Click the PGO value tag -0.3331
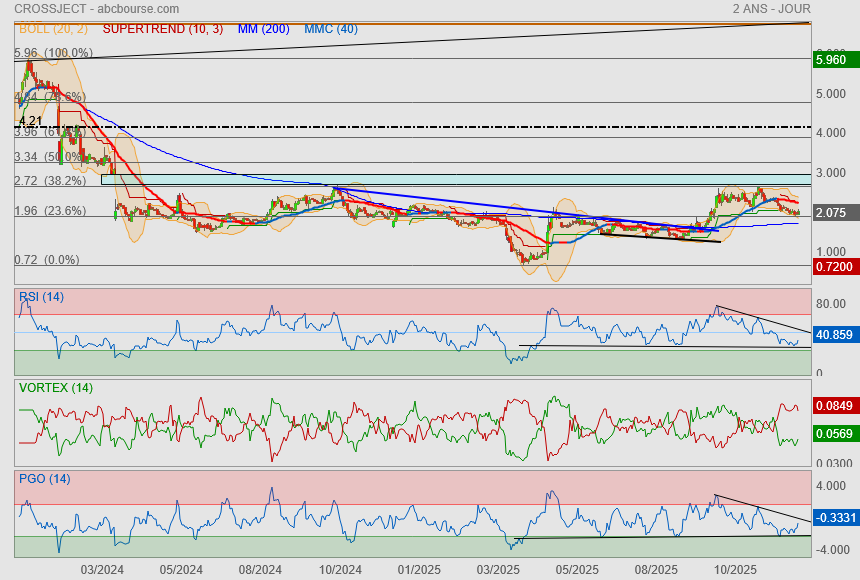This screenshot has width=860, height=580. [x=833, y=518]
